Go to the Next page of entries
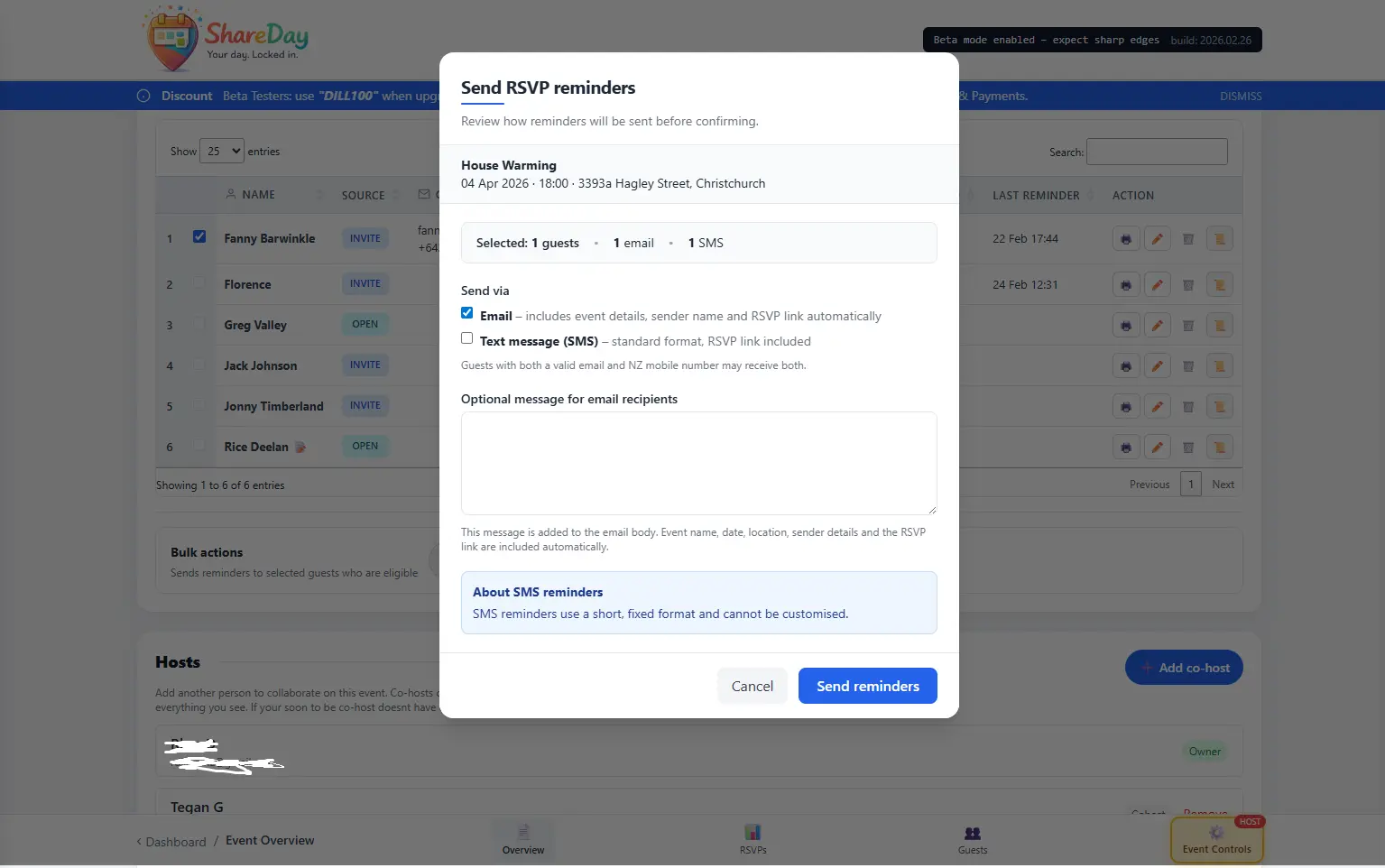 [1223, 485]
